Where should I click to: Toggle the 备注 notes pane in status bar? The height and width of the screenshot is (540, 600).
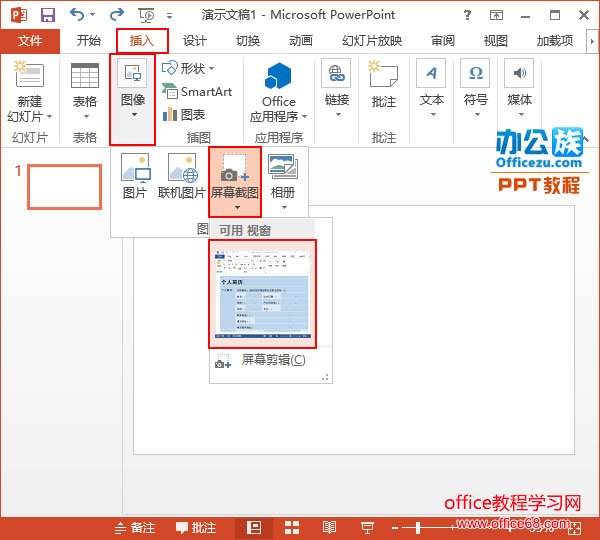point(135,528)
